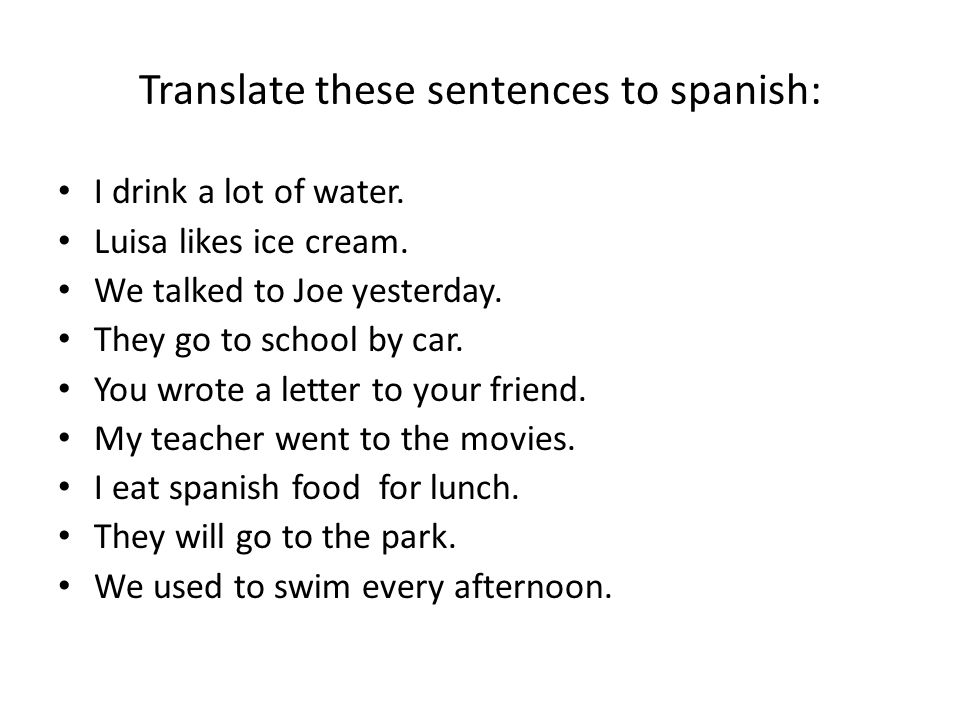Select the line 'Luisa likes ice cream.'
Image resolution: width=960 pixels, height=720 pixels.
click(251, 241)
